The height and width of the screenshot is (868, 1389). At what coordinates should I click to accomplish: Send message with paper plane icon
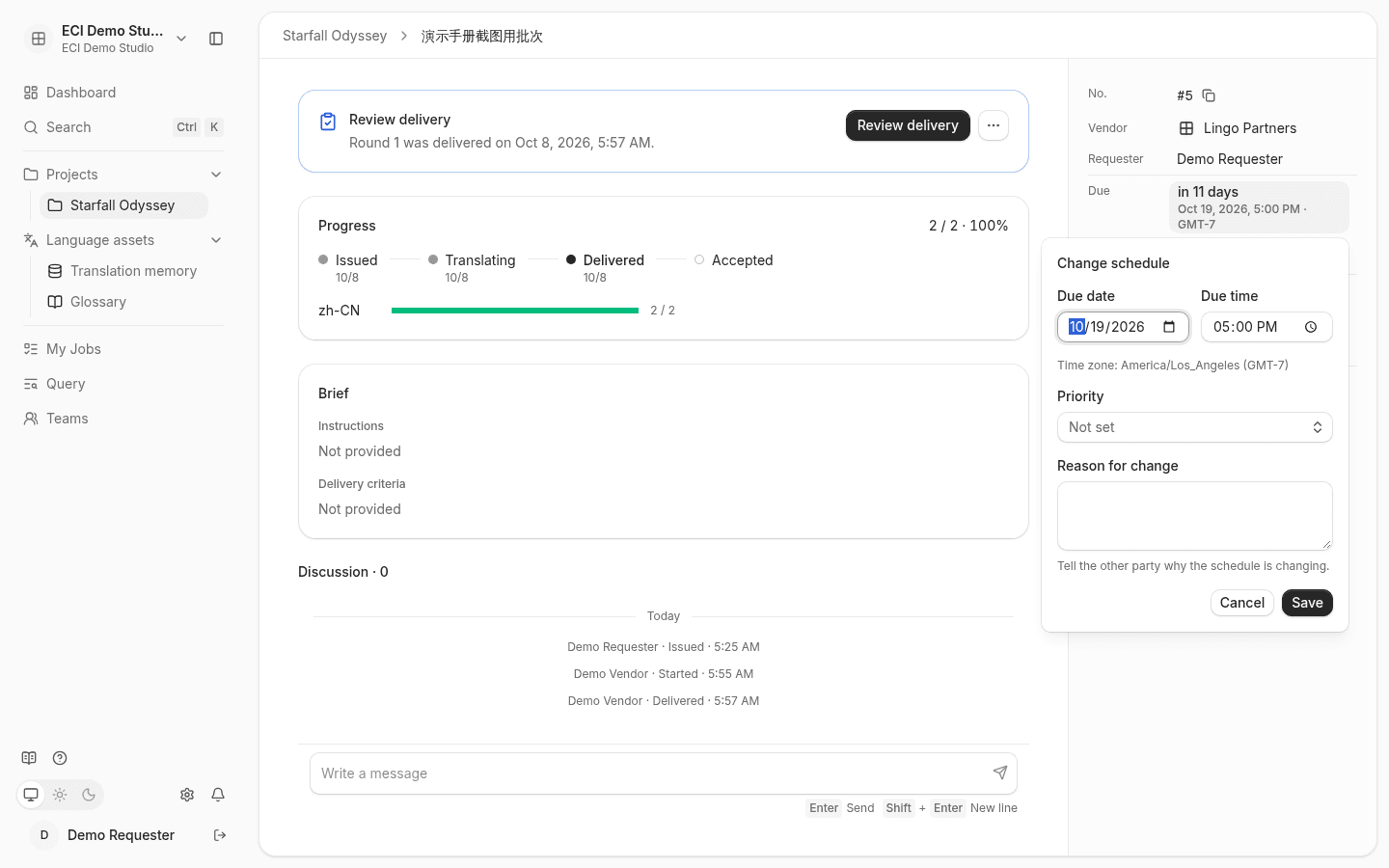click(1000, 773)
